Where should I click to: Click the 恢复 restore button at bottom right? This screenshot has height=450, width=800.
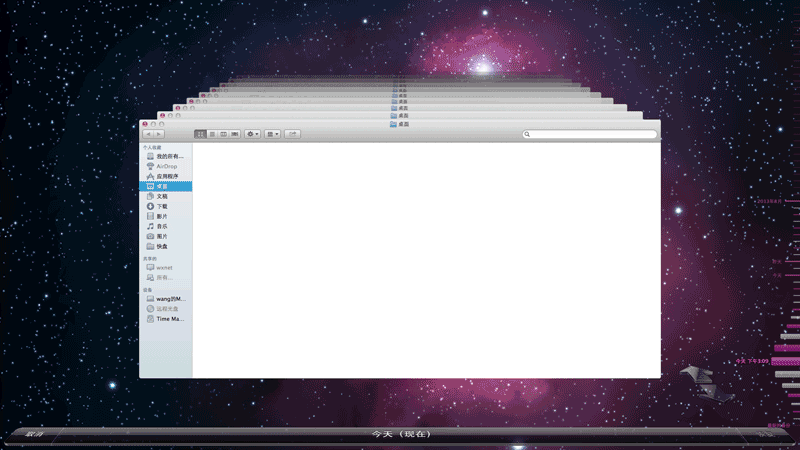point(765,435)
